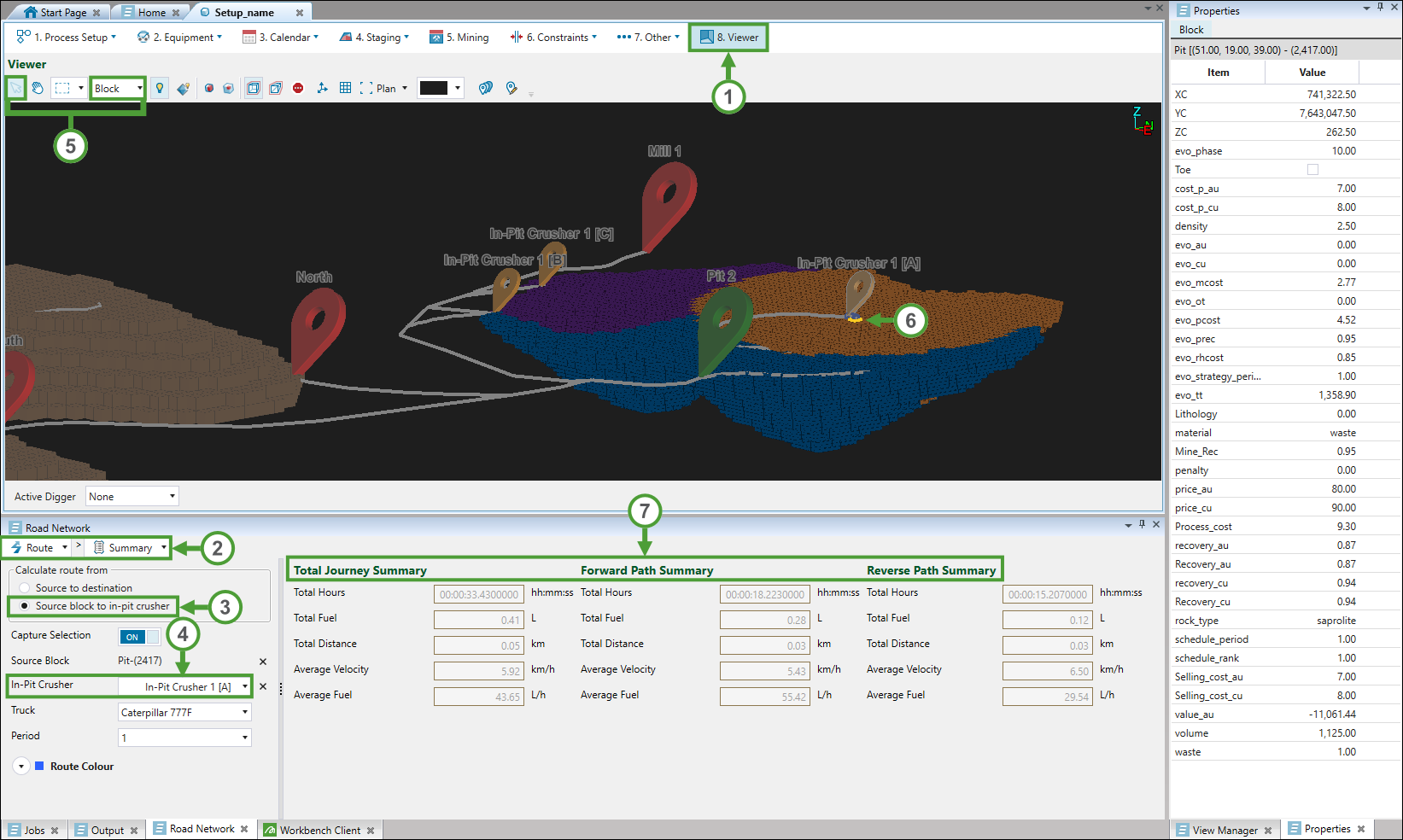This screenshot has height=840, width=1403.
Task: Turn off the Capture Selection switch
Action: pos(139,637)
